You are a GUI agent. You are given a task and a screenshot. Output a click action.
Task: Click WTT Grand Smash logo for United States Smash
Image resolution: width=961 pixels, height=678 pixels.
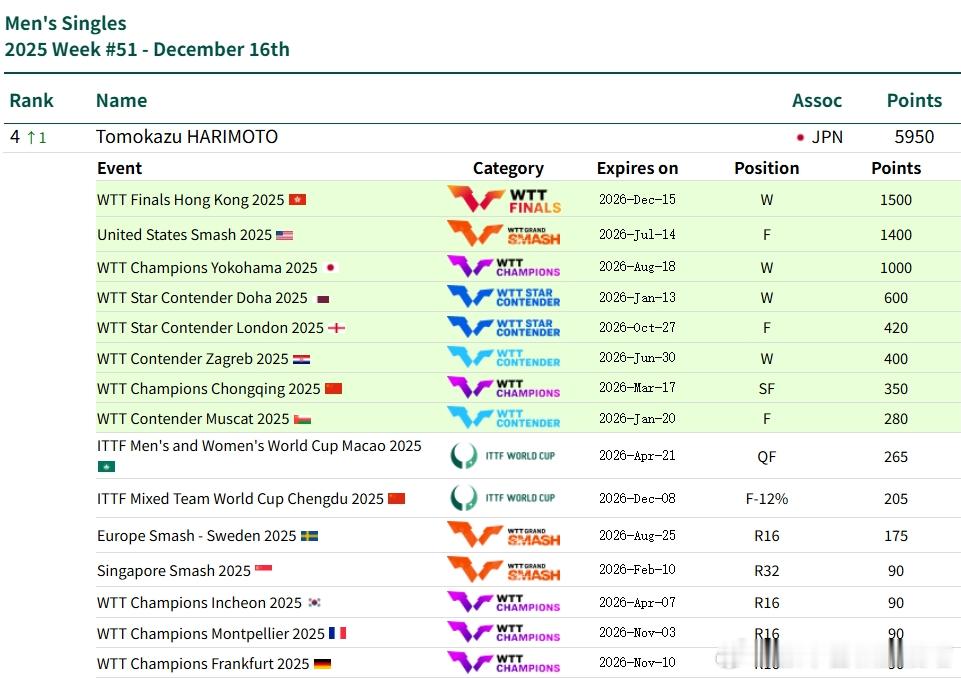504,234
